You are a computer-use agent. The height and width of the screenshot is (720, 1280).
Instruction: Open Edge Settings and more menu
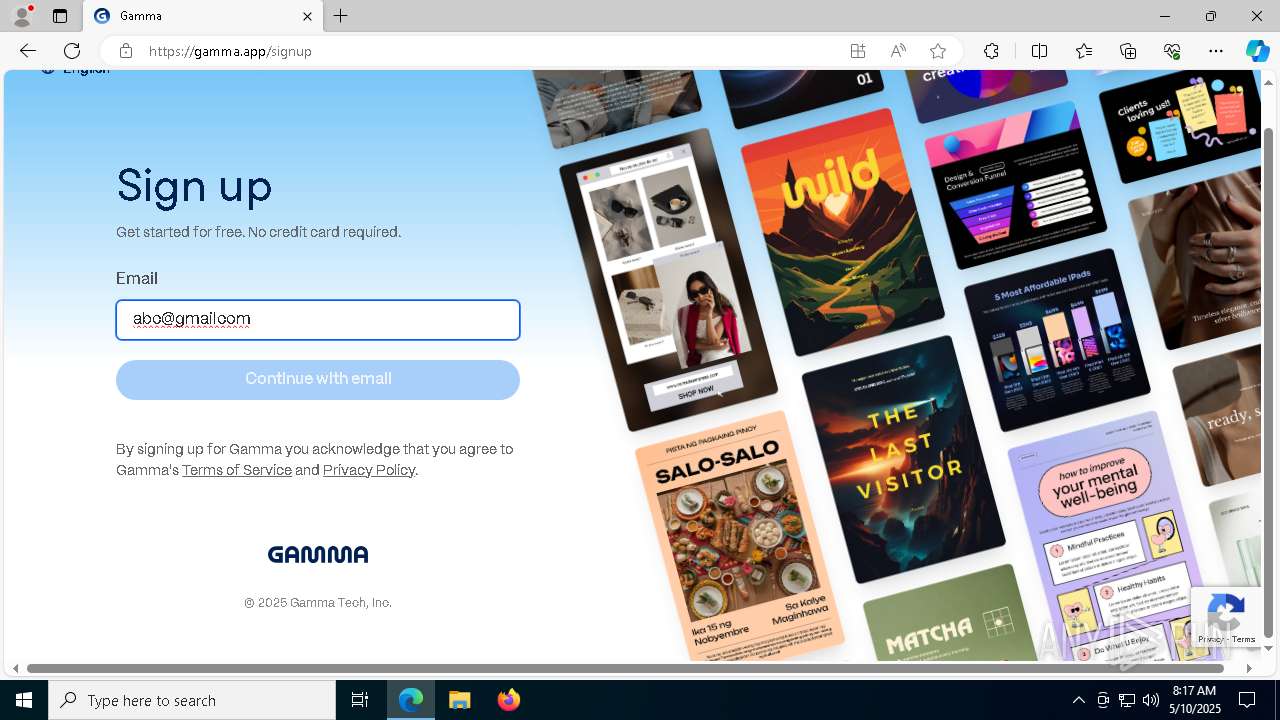tap(1216, 51)
